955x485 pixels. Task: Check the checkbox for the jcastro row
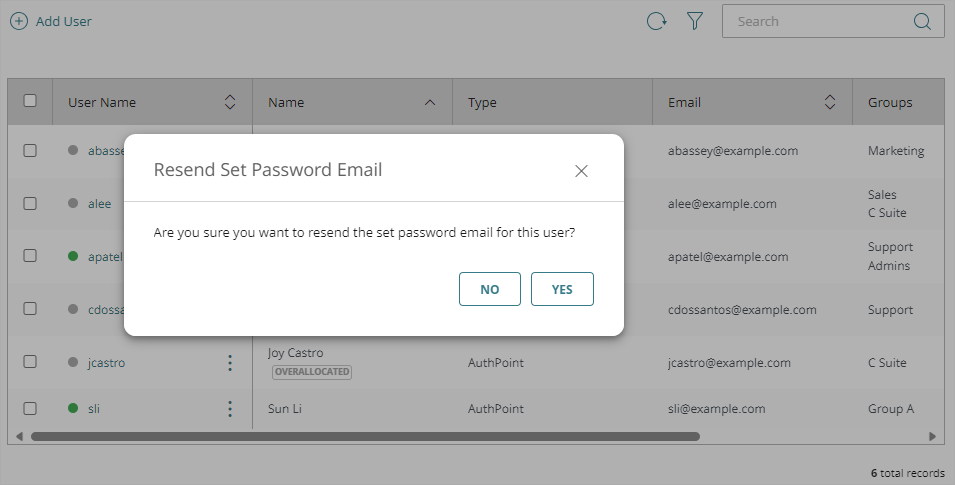pos(30,362)
